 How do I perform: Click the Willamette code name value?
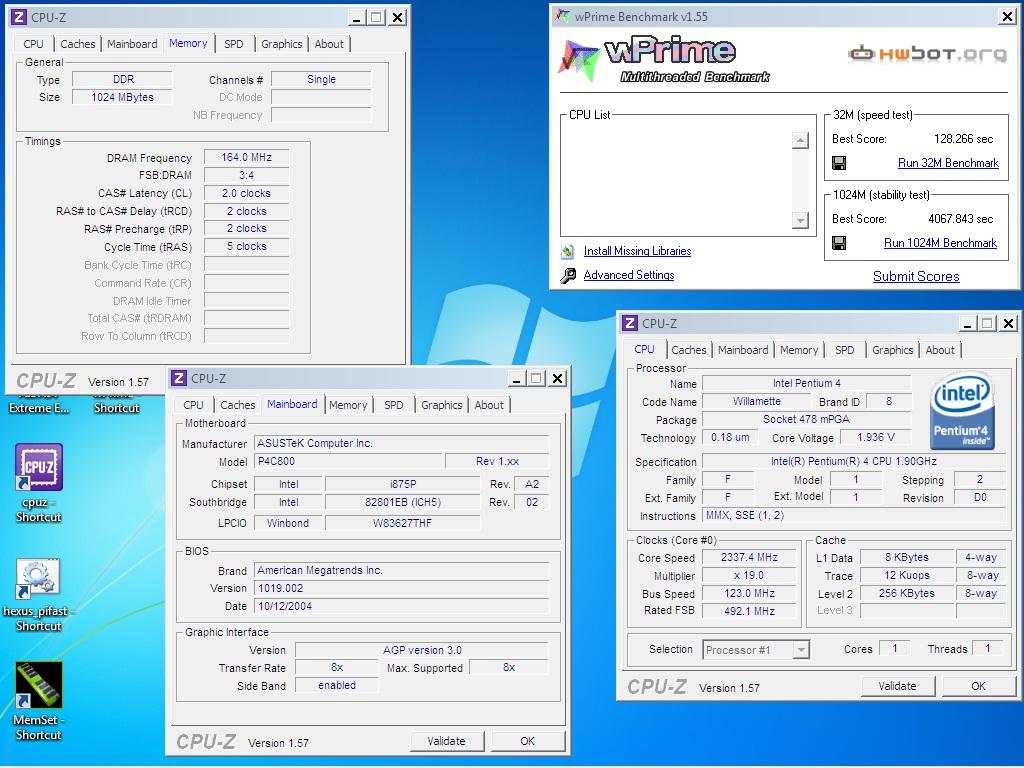tap(756, 402)
